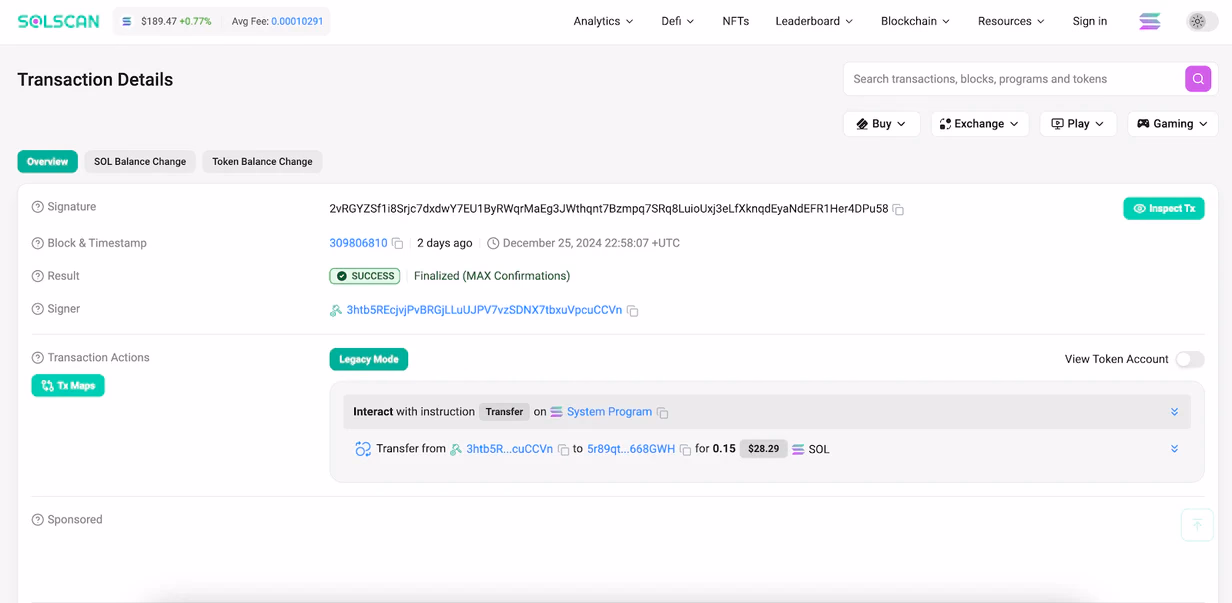
Task: Open the Gaming dropdown
Action: (1172, 124)
